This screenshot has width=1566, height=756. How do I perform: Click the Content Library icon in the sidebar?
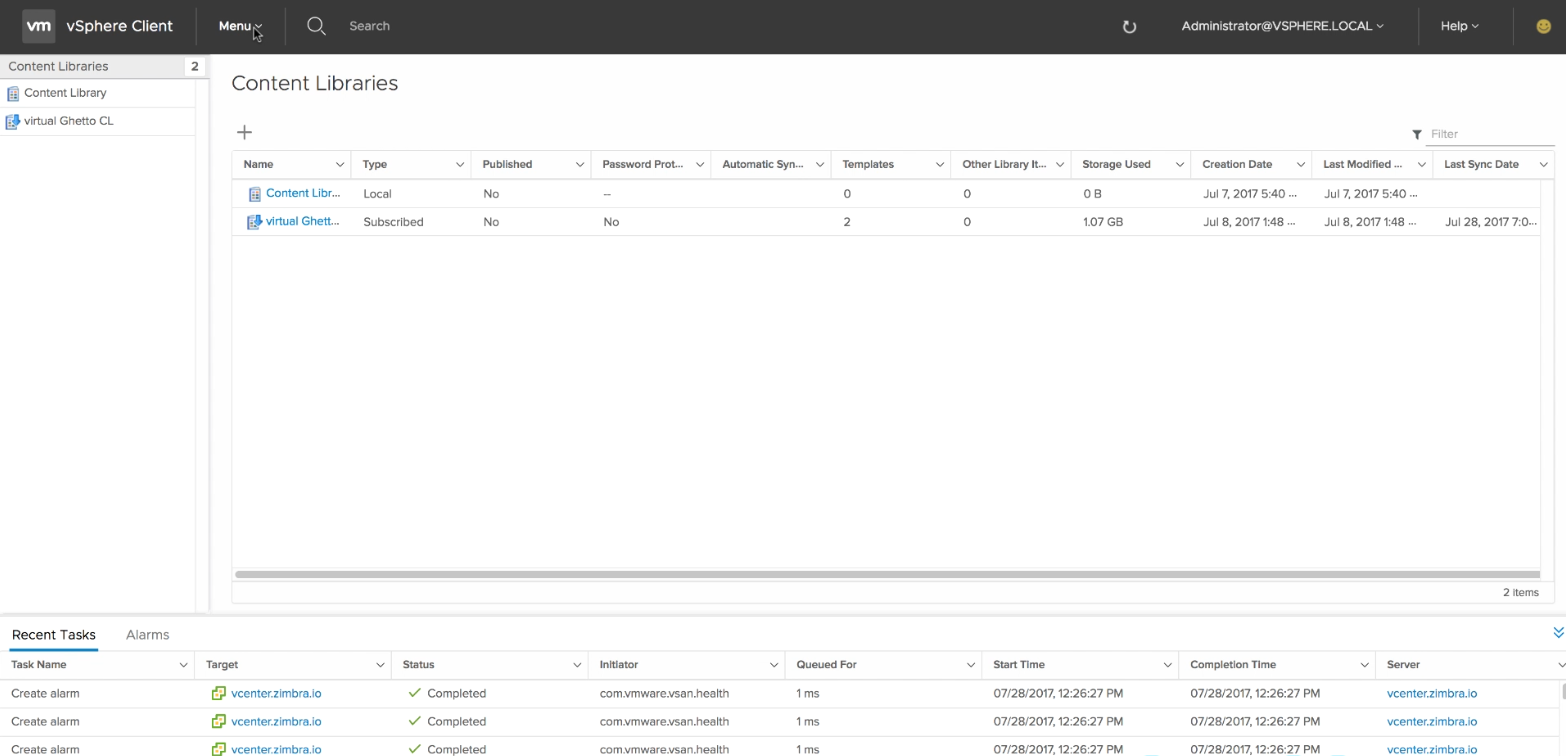coord(13,93)
